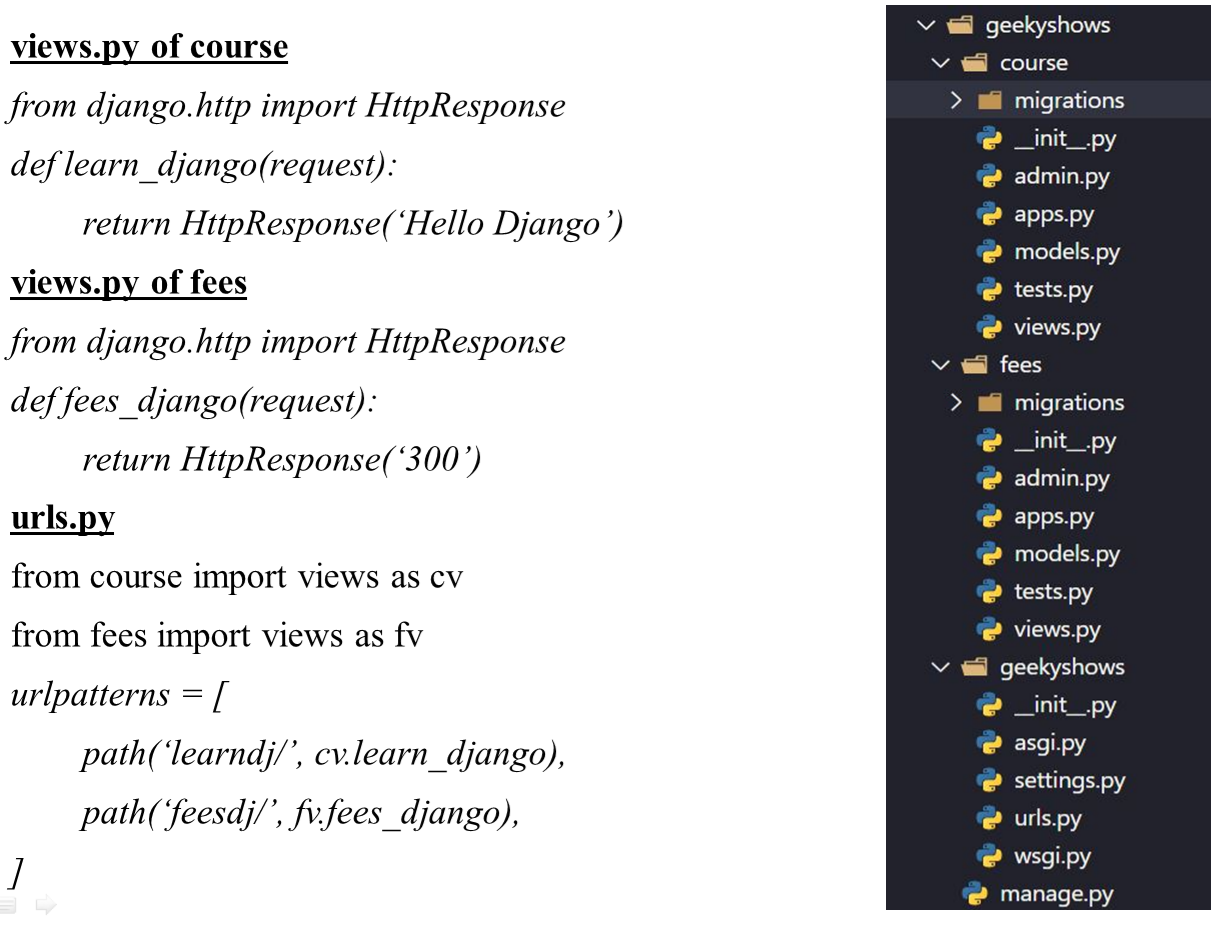Screen dimensions: 1222x929
Task: Collapse the inner geekyshows folder chevron
Action: point(939,667)
